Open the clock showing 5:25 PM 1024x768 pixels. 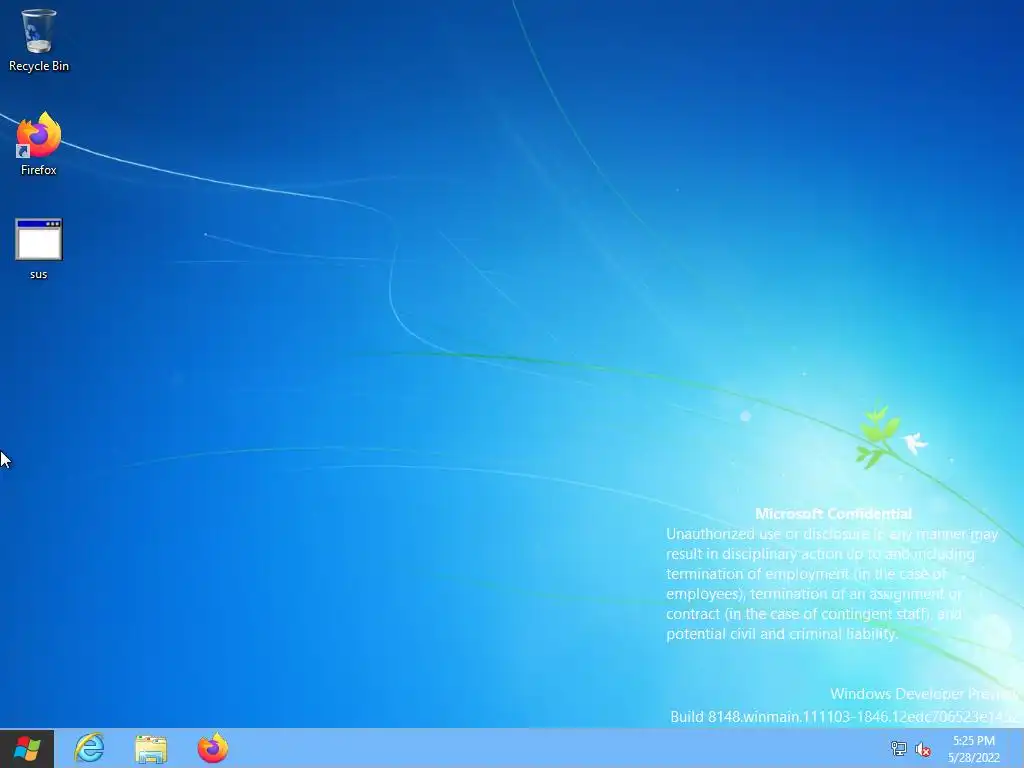[x=973, y=741]
